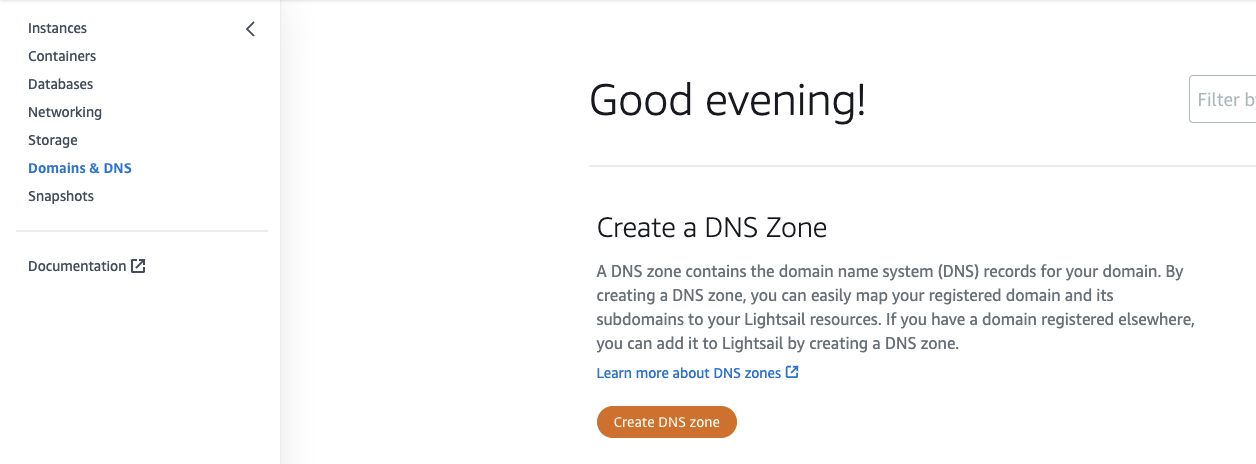Go to Containers in the sidebar
The height and width of the screenshot is (464, 1256).
pyautogui.click(x=62, y=56)
